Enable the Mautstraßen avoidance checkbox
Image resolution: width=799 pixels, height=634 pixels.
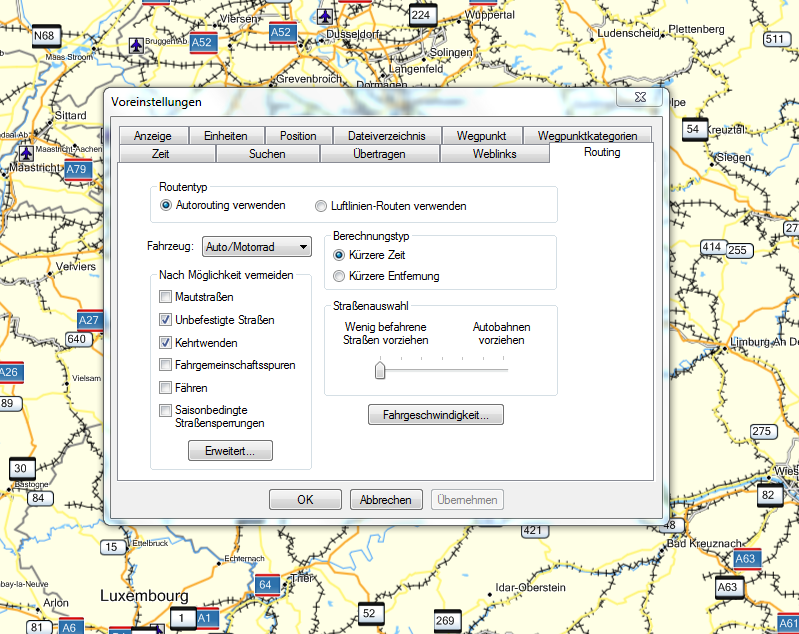click(165, 297)
